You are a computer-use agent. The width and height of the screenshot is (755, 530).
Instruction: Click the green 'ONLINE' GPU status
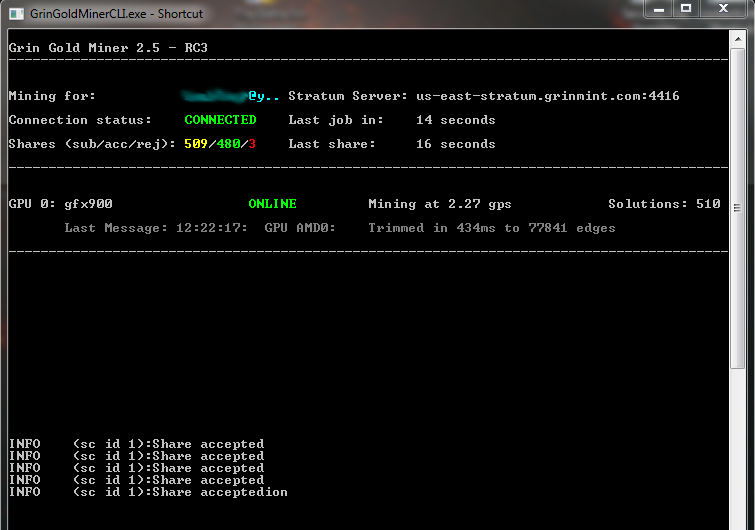point(273,204)
